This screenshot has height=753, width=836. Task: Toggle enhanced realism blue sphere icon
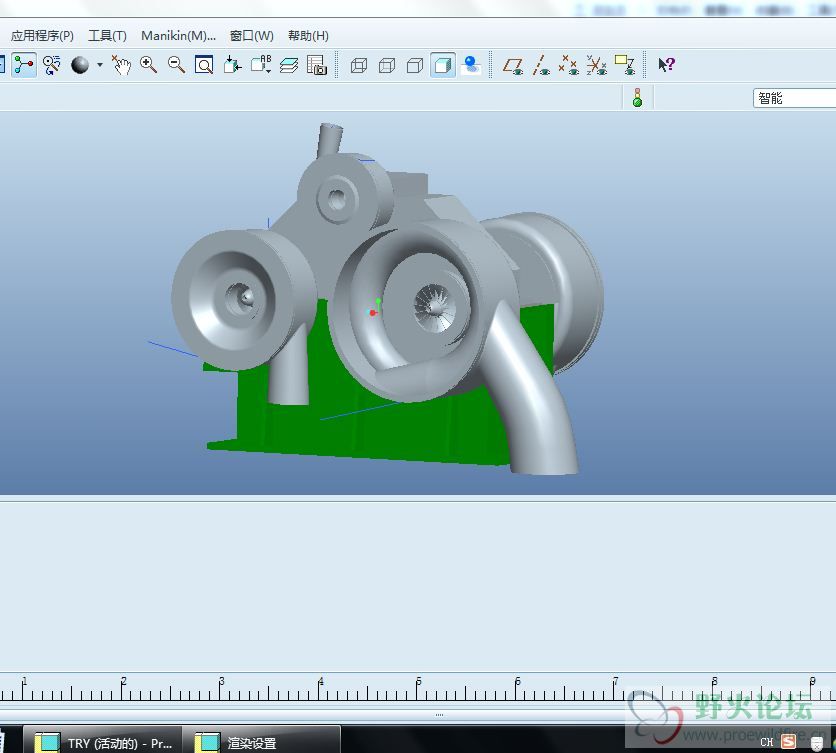coord(471,65)
